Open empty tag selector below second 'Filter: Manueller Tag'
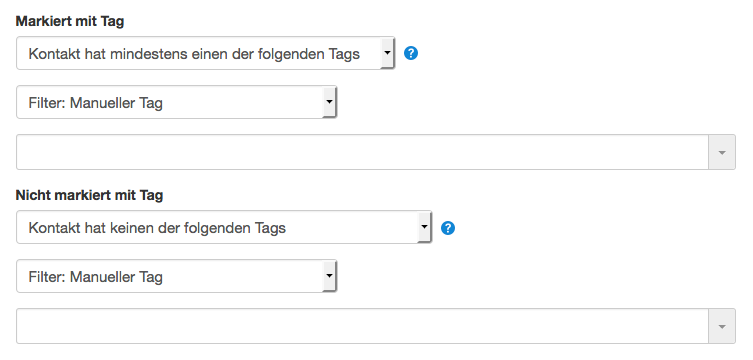This screenshot has width=753, height=360. (x=376, y=326)
